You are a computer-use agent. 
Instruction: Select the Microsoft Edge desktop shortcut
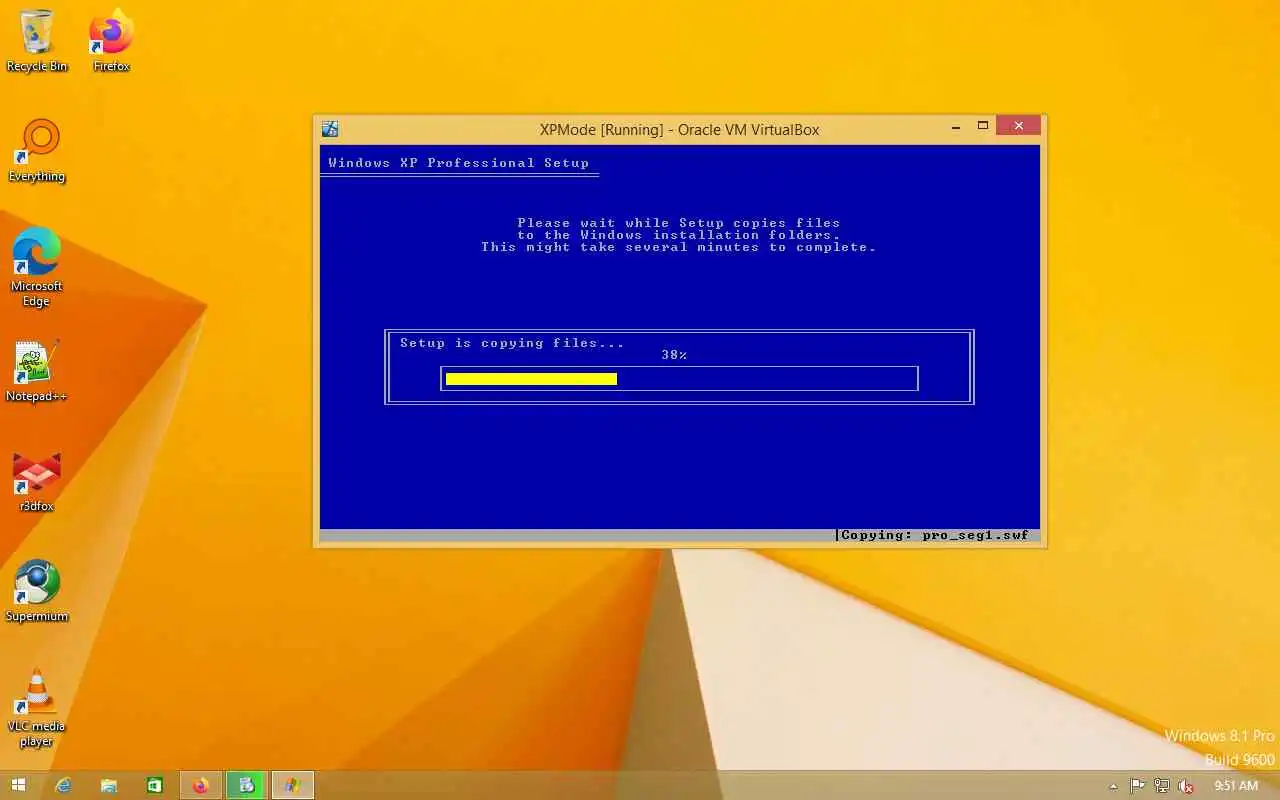click(x=37, y=267)
